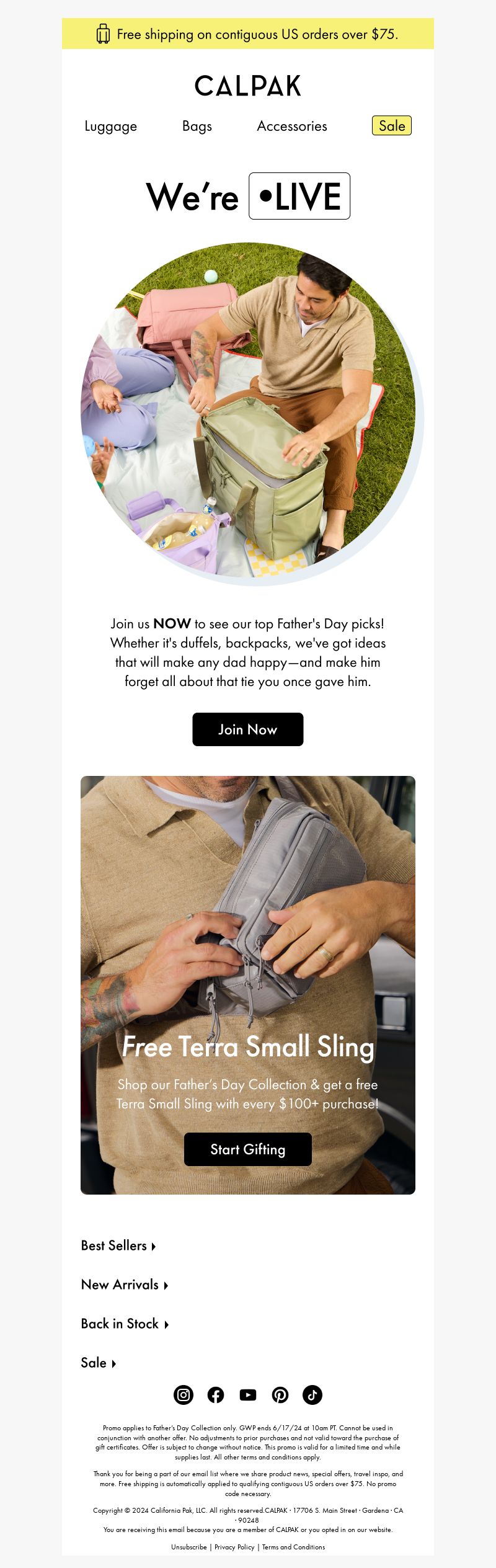Open the Bags menu item
496x1568 pixels.
pos(197,126)
